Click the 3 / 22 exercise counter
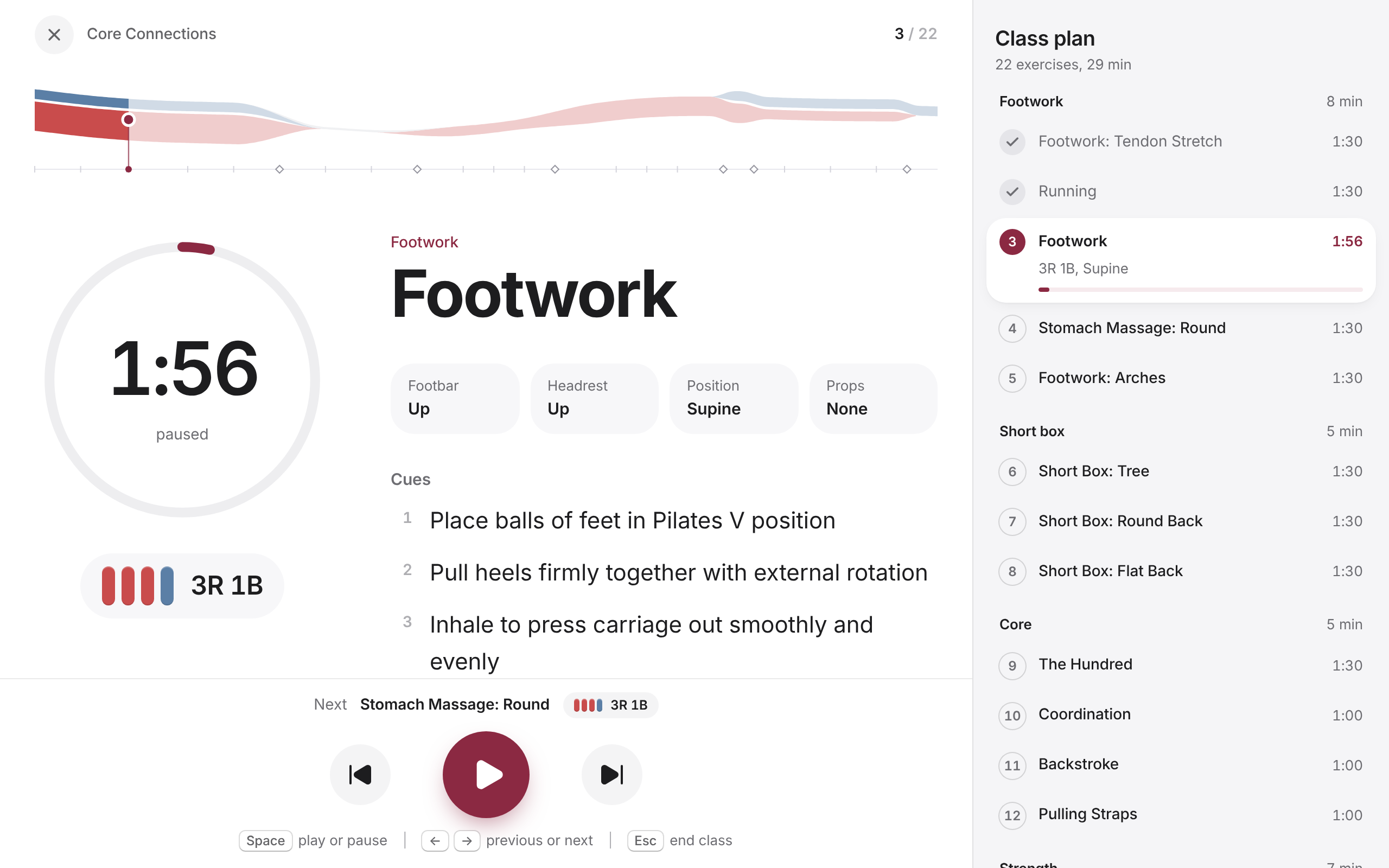The image size is (1389, 868). point(915,34)
